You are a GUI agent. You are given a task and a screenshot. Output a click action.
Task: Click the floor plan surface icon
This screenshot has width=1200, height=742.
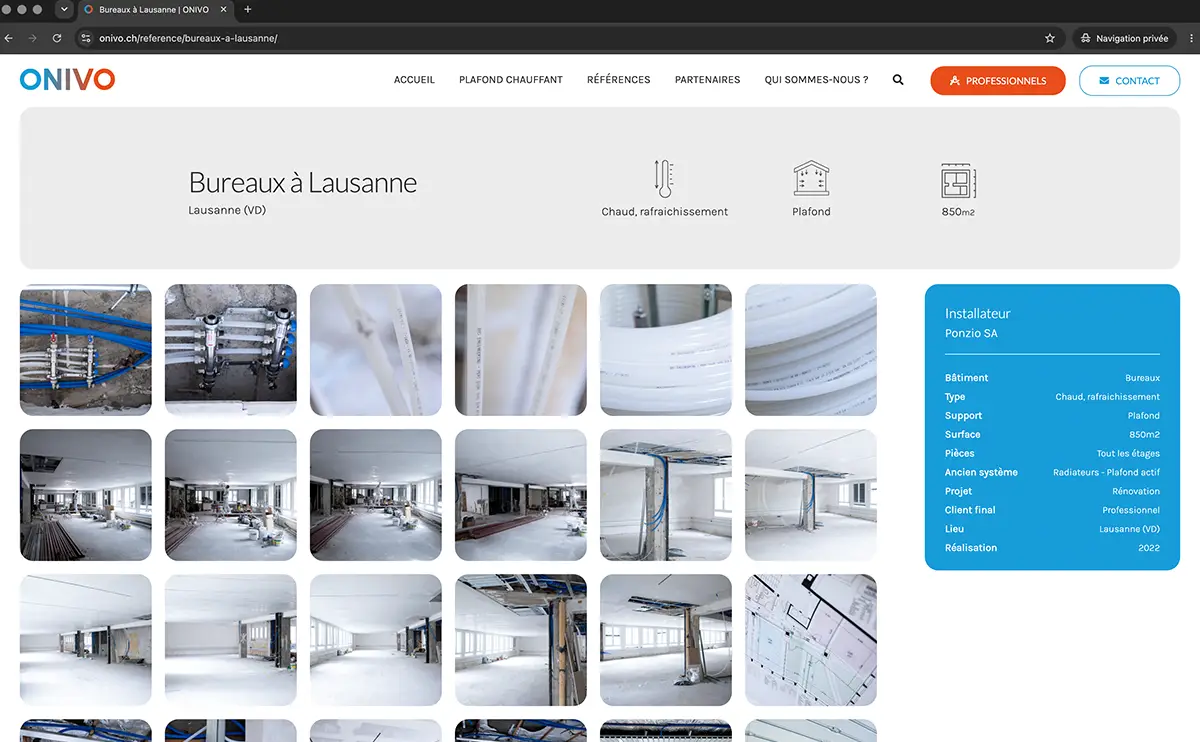tap(958, 180)
